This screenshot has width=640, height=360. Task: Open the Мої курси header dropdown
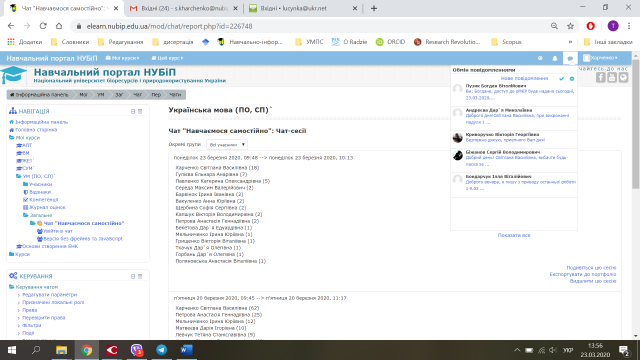(122, 58)
